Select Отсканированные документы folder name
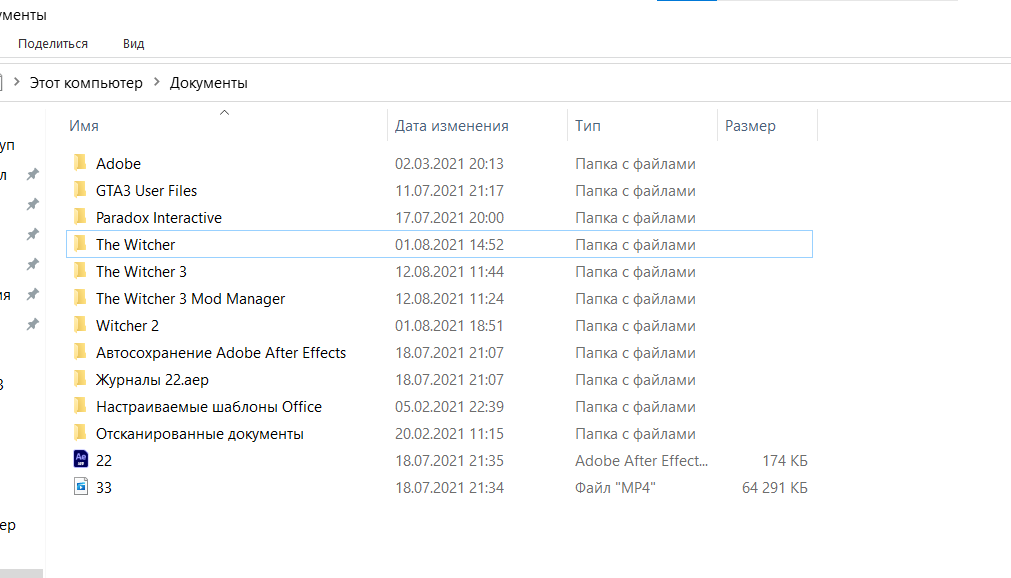The height and width of the screenshot is (578, 1011). (200, 434)
